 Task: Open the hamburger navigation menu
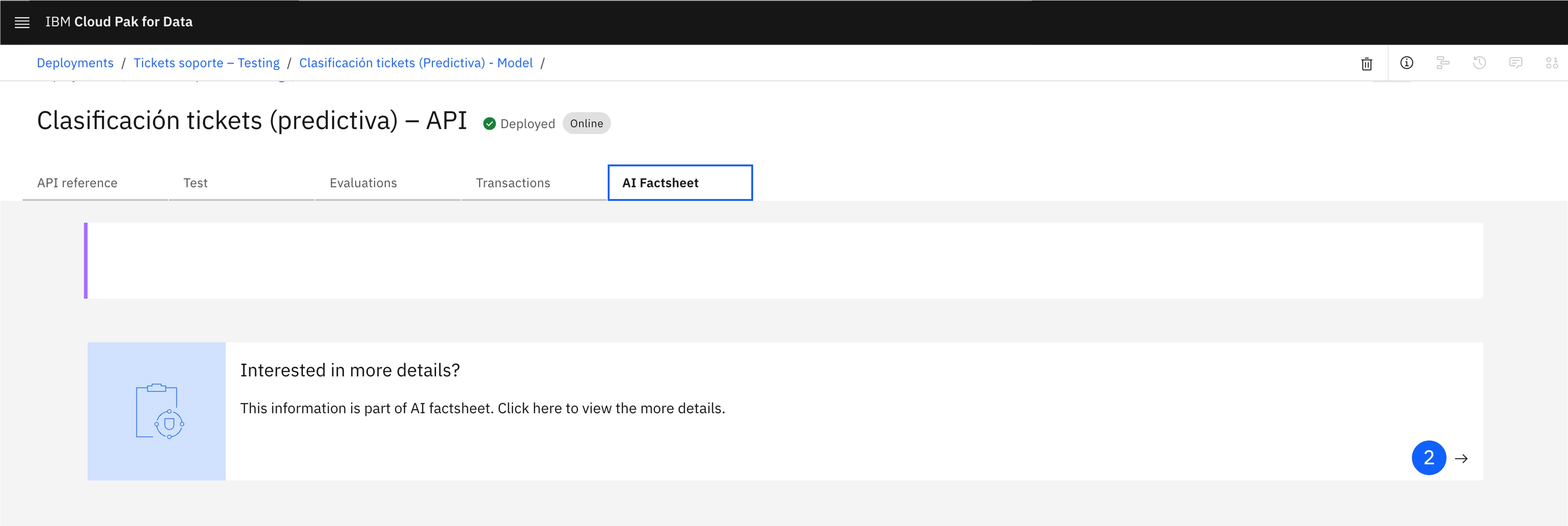click(22, 22)
